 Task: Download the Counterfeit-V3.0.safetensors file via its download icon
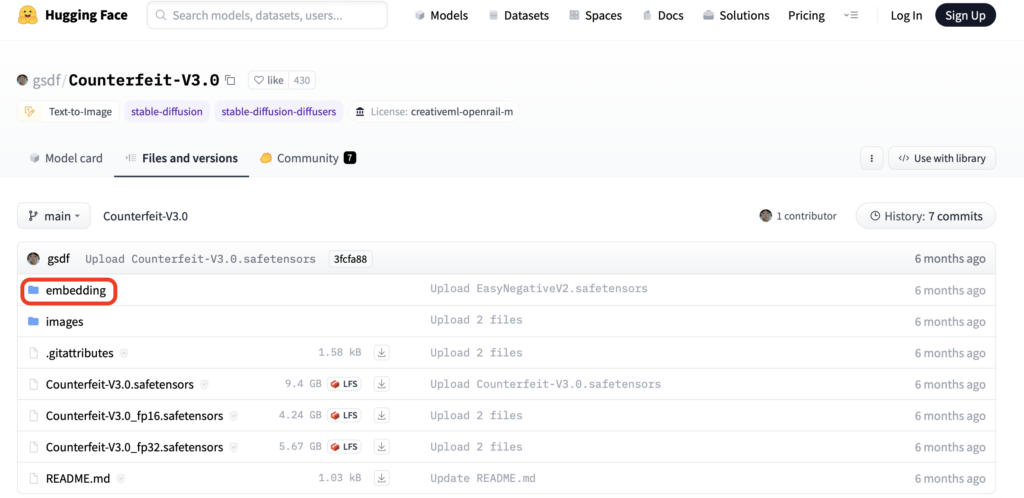[381, 384]
